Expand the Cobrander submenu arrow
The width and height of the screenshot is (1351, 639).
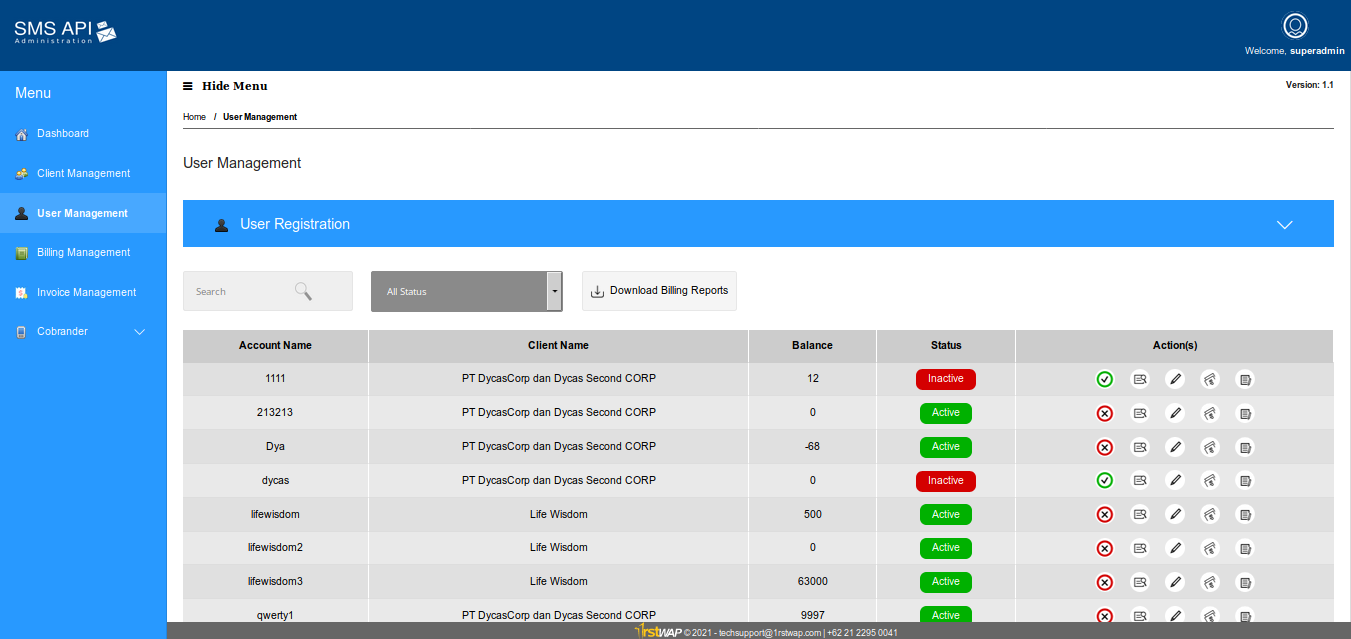140,332
